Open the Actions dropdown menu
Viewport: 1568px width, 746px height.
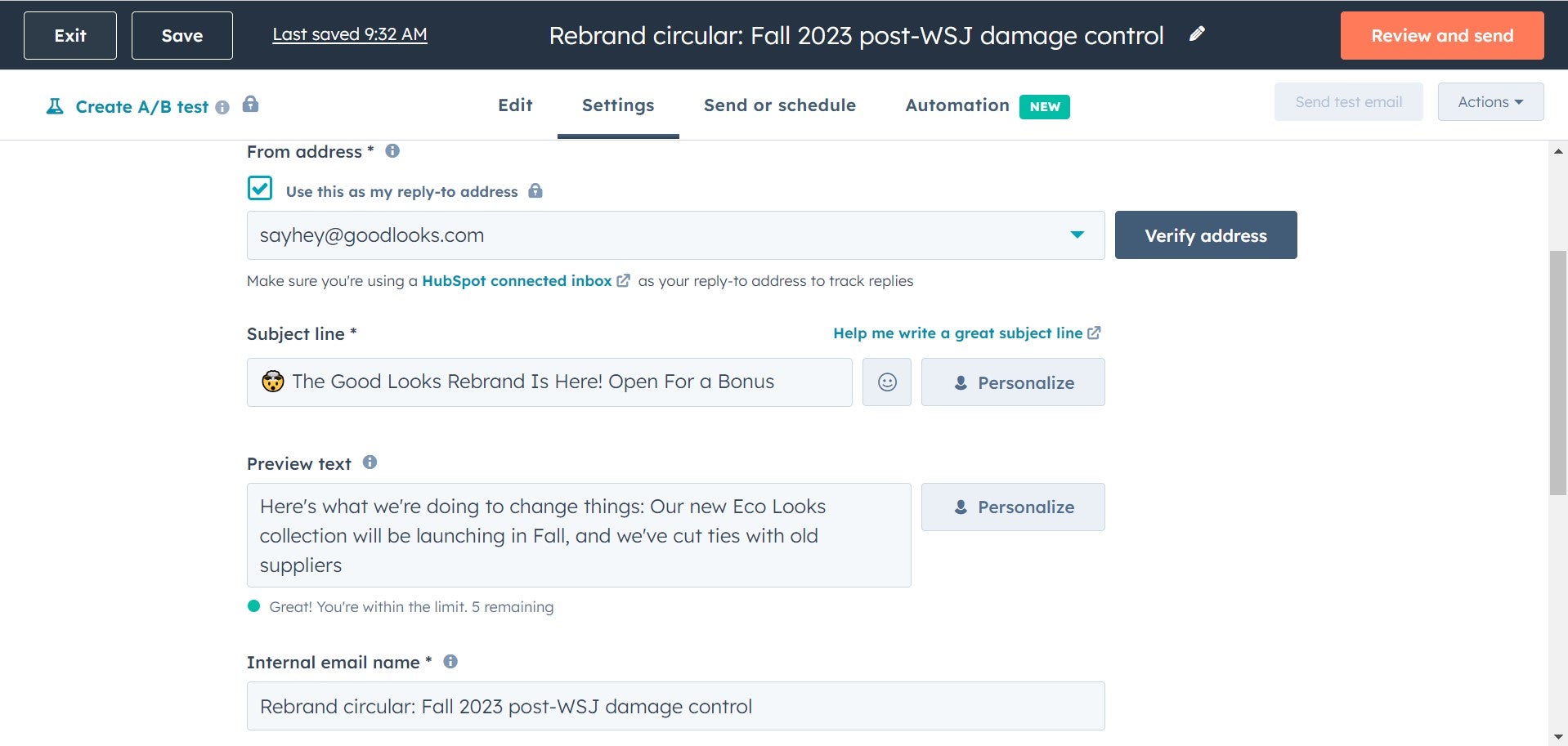(1490, 102)
